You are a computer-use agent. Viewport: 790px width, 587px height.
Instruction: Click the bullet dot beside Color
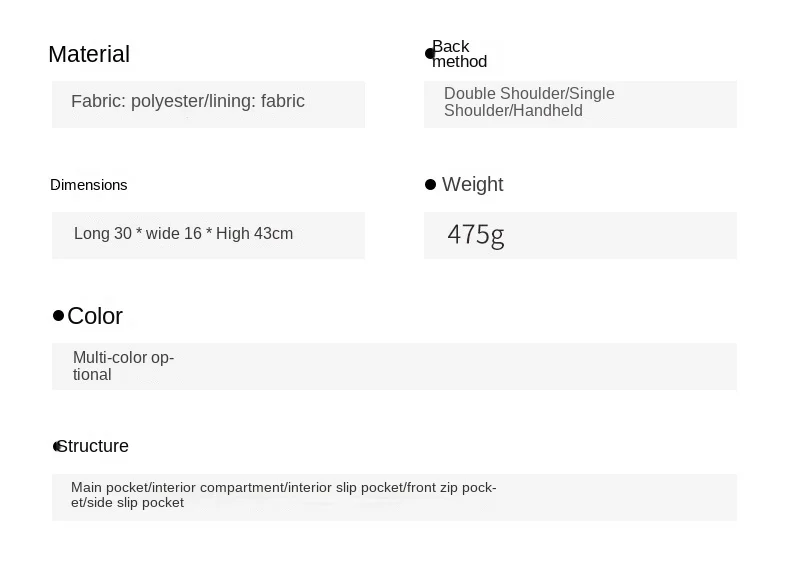click(58, 315)
